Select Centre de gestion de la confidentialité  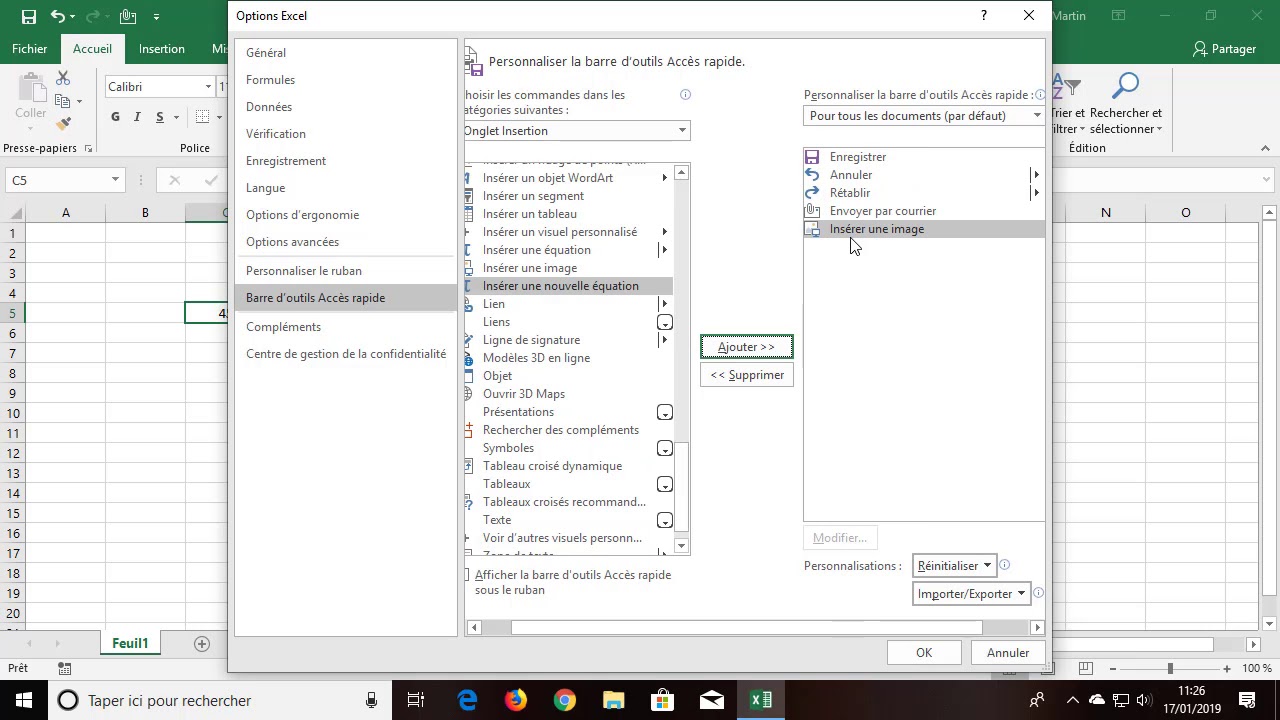click(x=345, y=354)
